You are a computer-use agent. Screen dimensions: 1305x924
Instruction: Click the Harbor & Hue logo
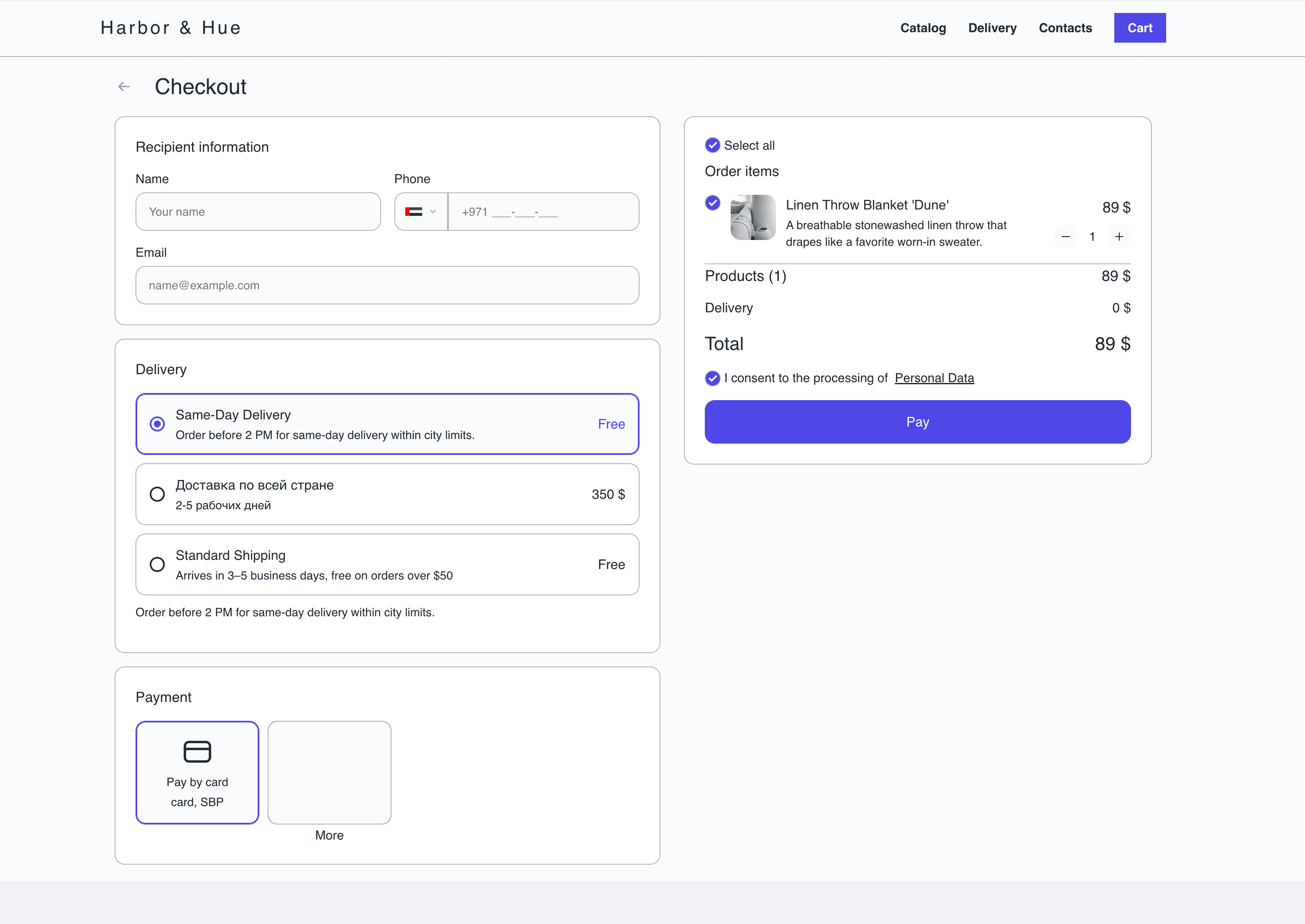pos(171,28)
